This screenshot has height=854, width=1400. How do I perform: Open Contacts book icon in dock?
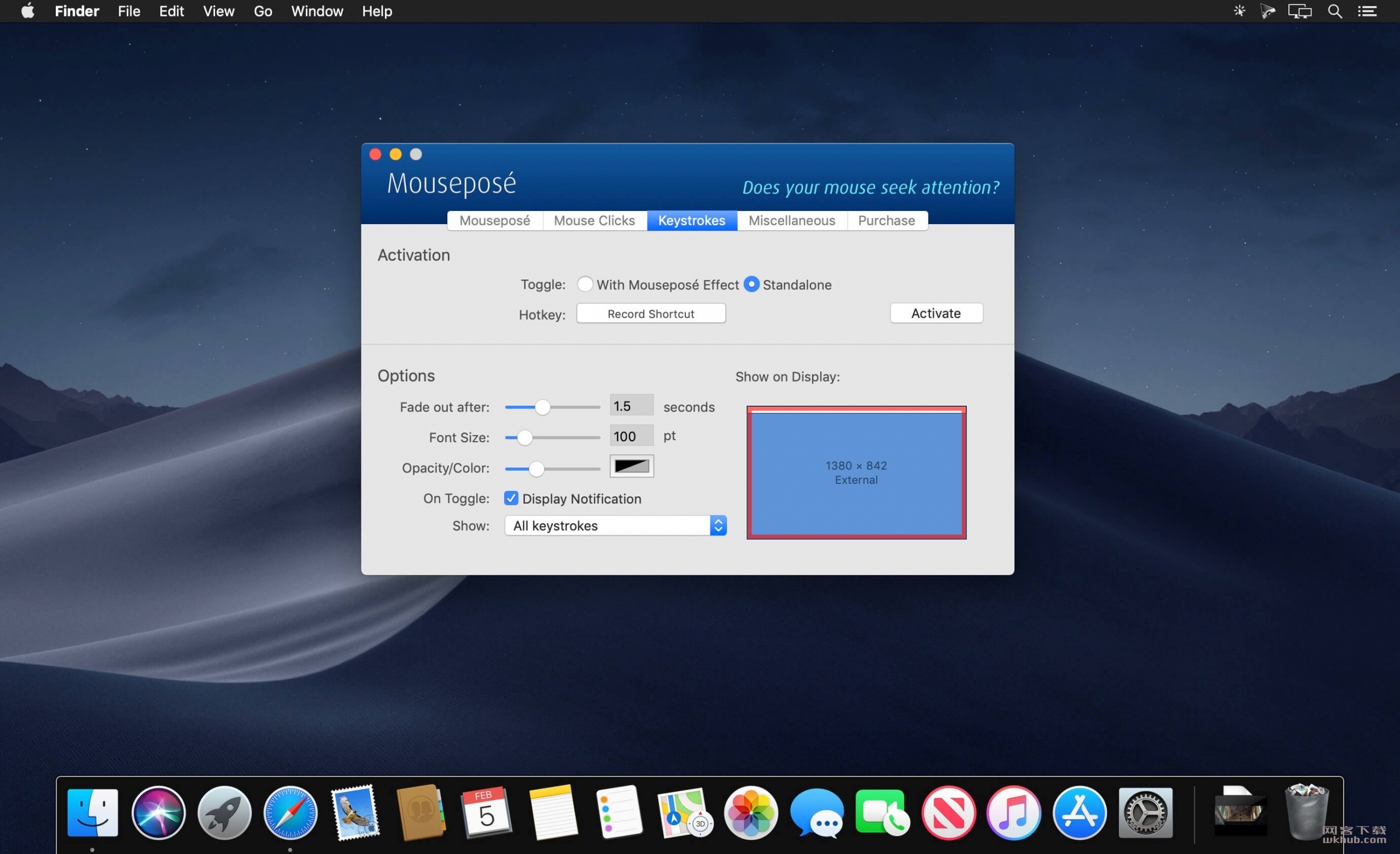tap(421, 812)
